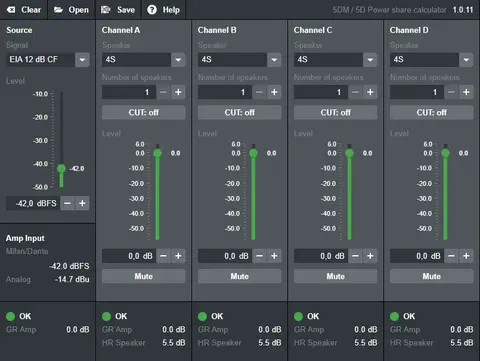Decrease number of speakers in Channel D

point(451,92)
